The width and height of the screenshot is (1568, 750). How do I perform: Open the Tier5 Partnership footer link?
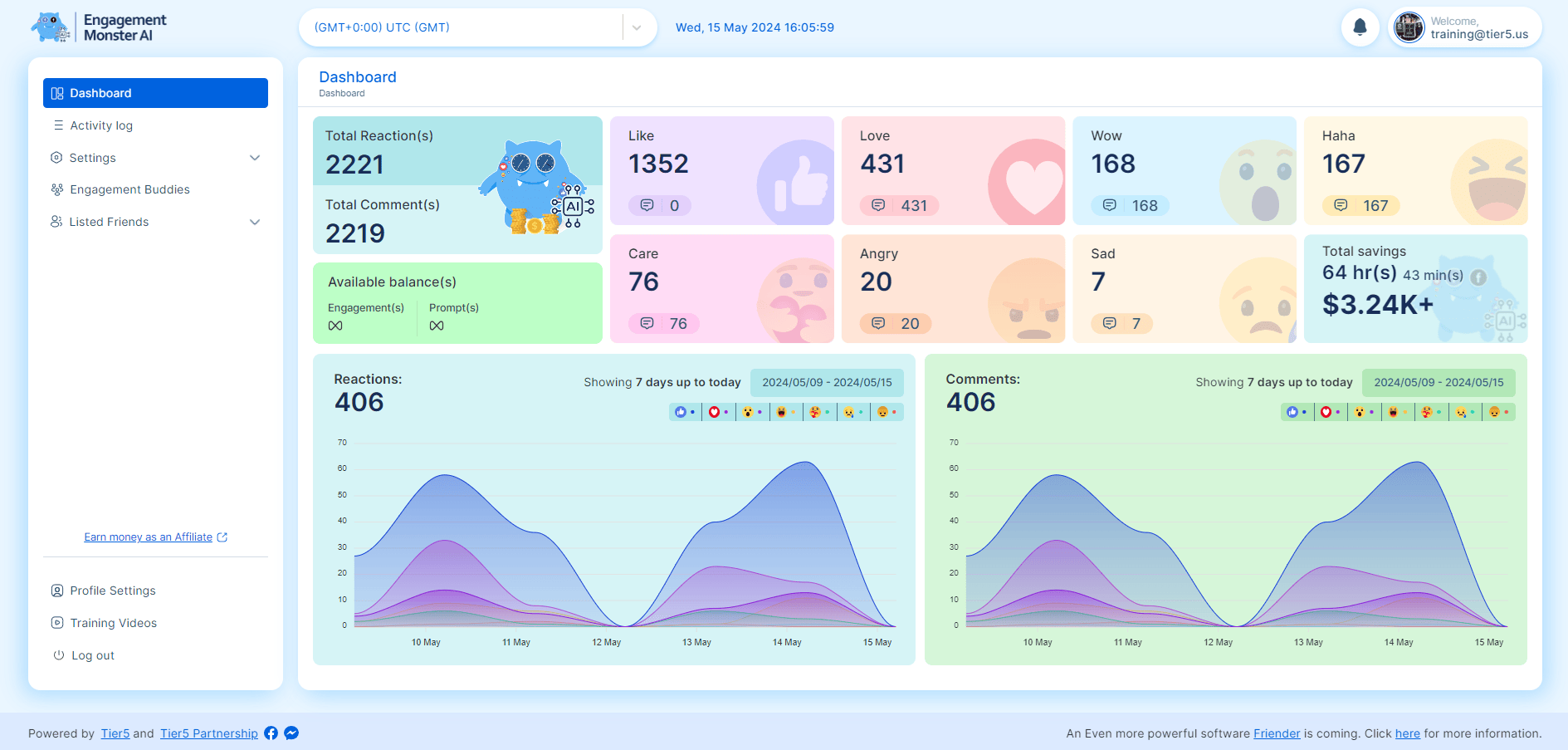(x=209, y=733)
